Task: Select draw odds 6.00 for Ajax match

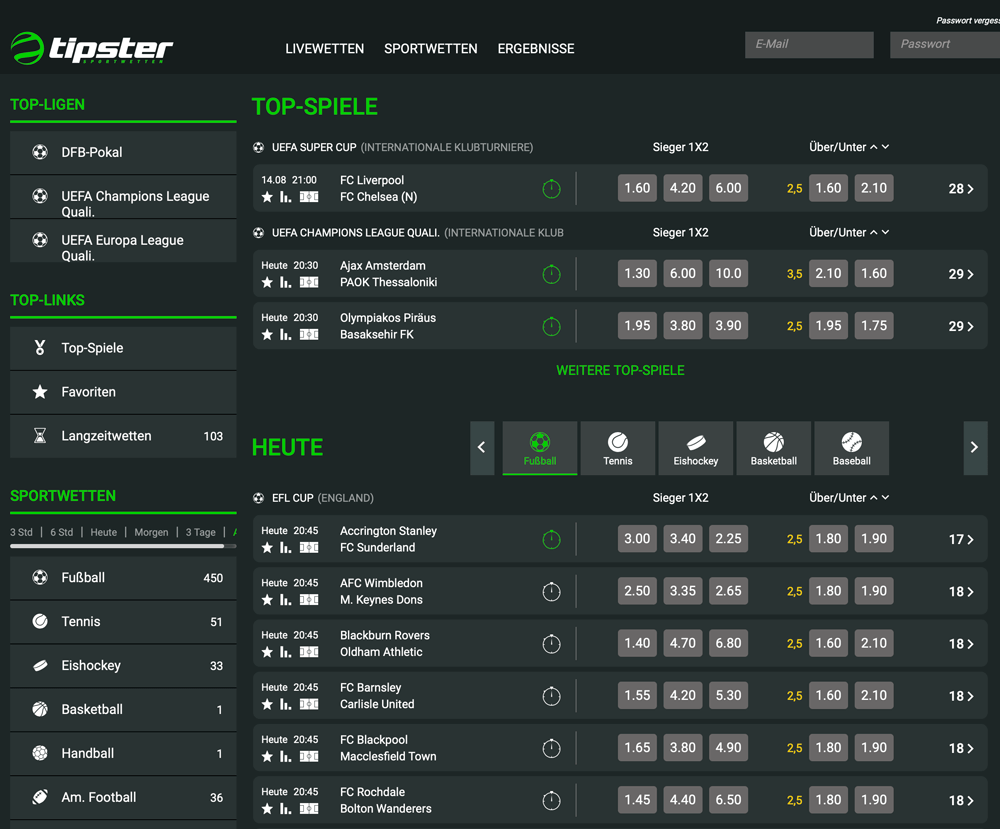Action: pyautogui.click(x=682, y=274)
